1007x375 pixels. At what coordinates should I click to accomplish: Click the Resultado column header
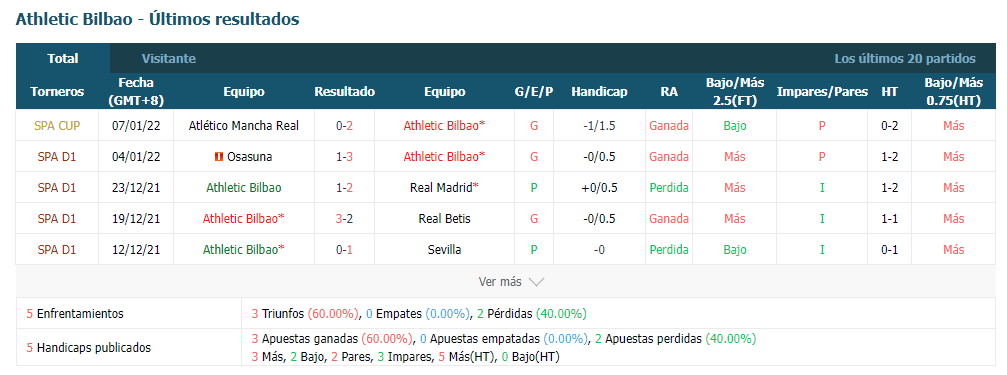point(344,92)
